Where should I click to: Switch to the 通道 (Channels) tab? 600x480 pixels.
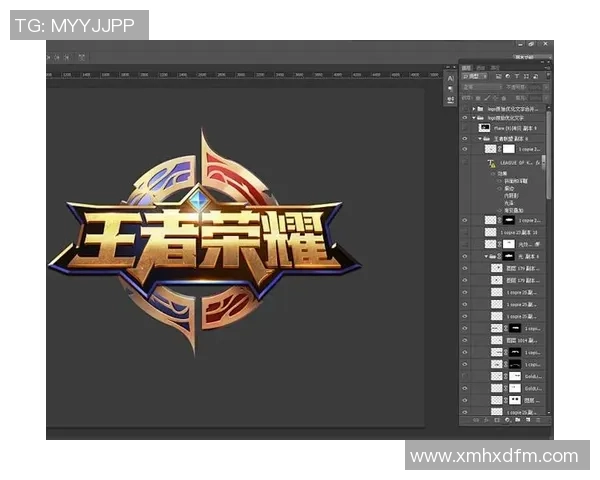coord(481,68)
